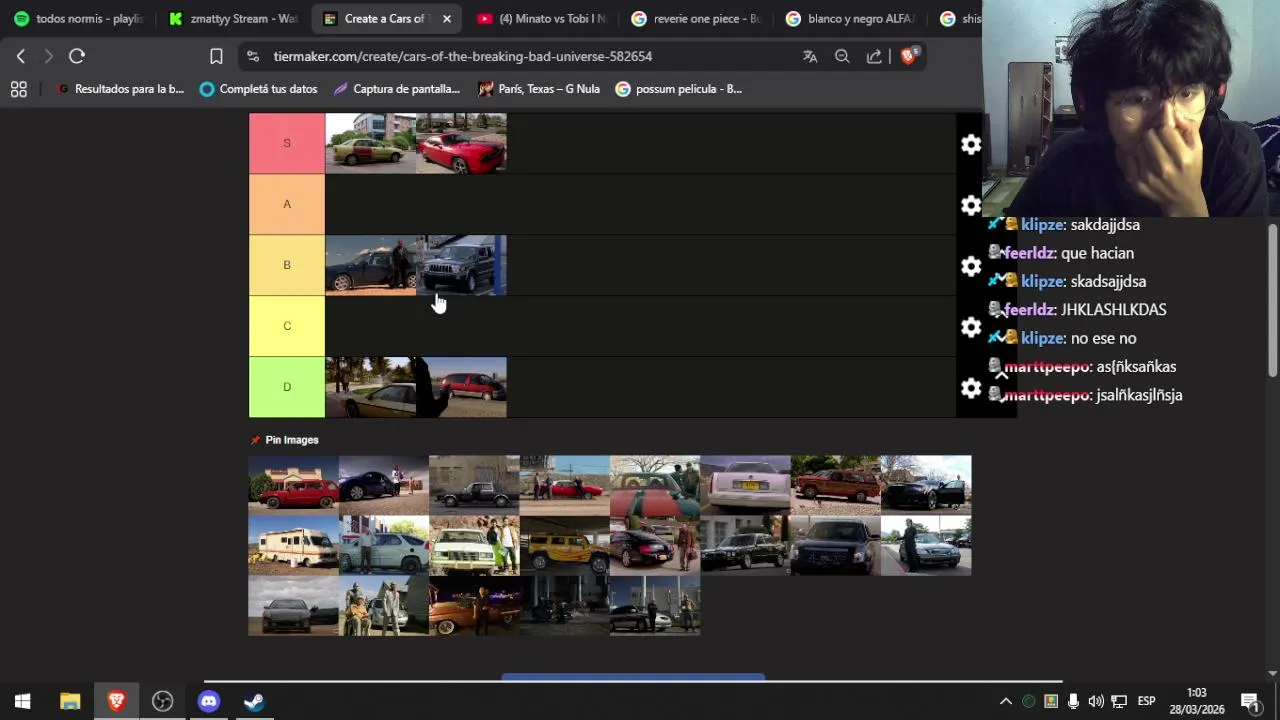
Task: Click the Brave browser taskbar icon
Action: pos(116,701)
